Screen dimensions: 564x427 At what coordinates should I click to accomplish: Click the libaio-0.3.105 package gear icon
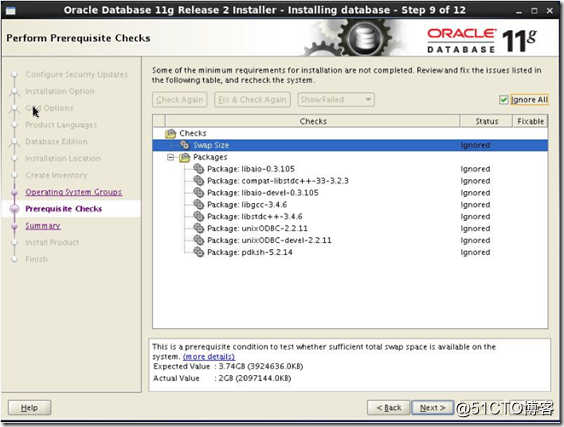point(199,169)
